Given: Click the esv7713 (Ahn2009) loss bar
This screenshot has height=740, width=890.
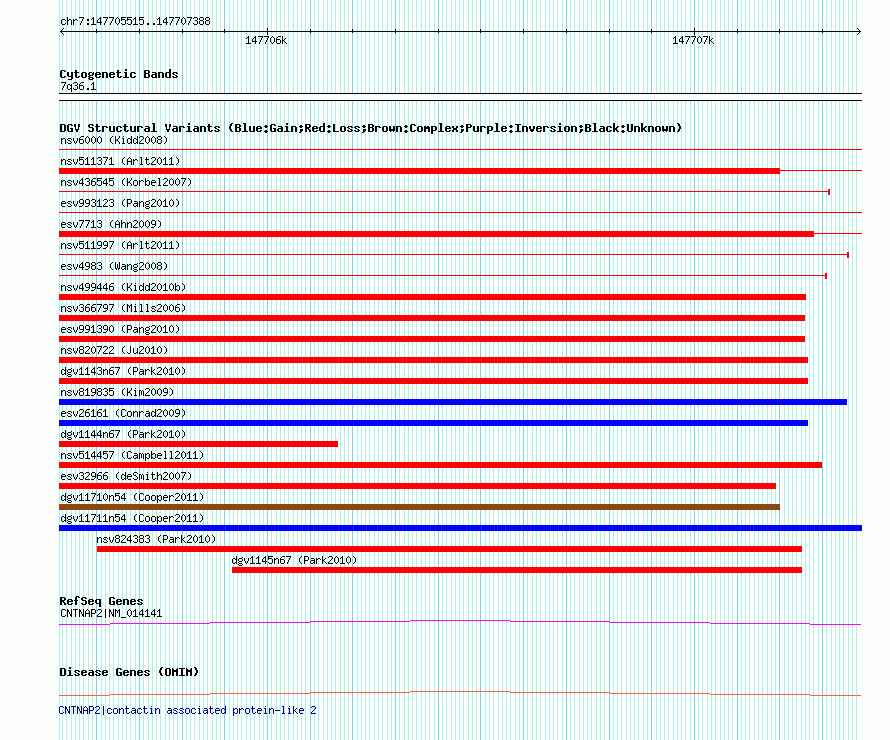Looking at the screenshot, I should (x=436, y=234).
